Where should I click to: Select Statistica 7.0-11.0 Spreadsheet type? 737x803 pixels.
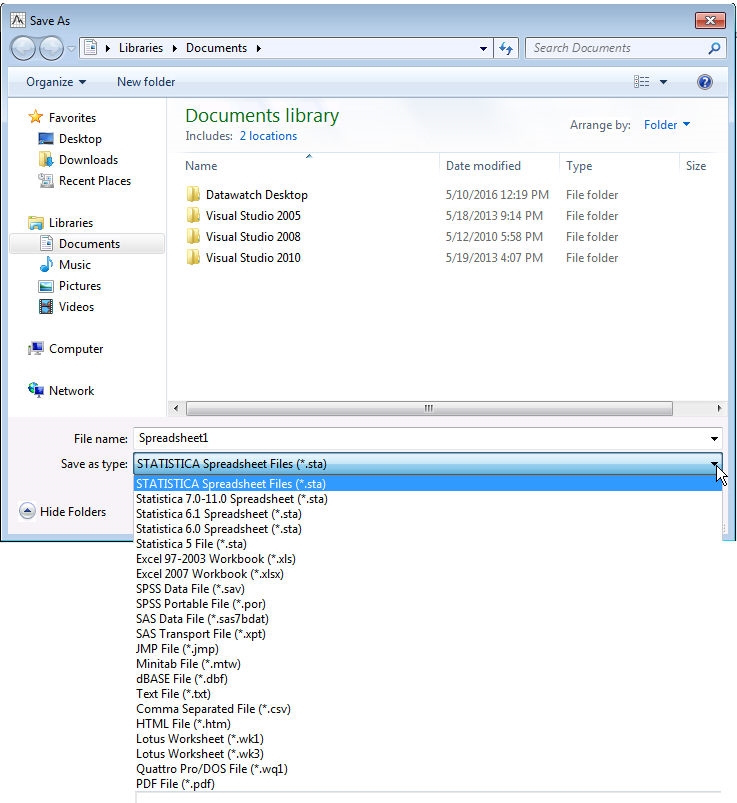coord(428,498)
